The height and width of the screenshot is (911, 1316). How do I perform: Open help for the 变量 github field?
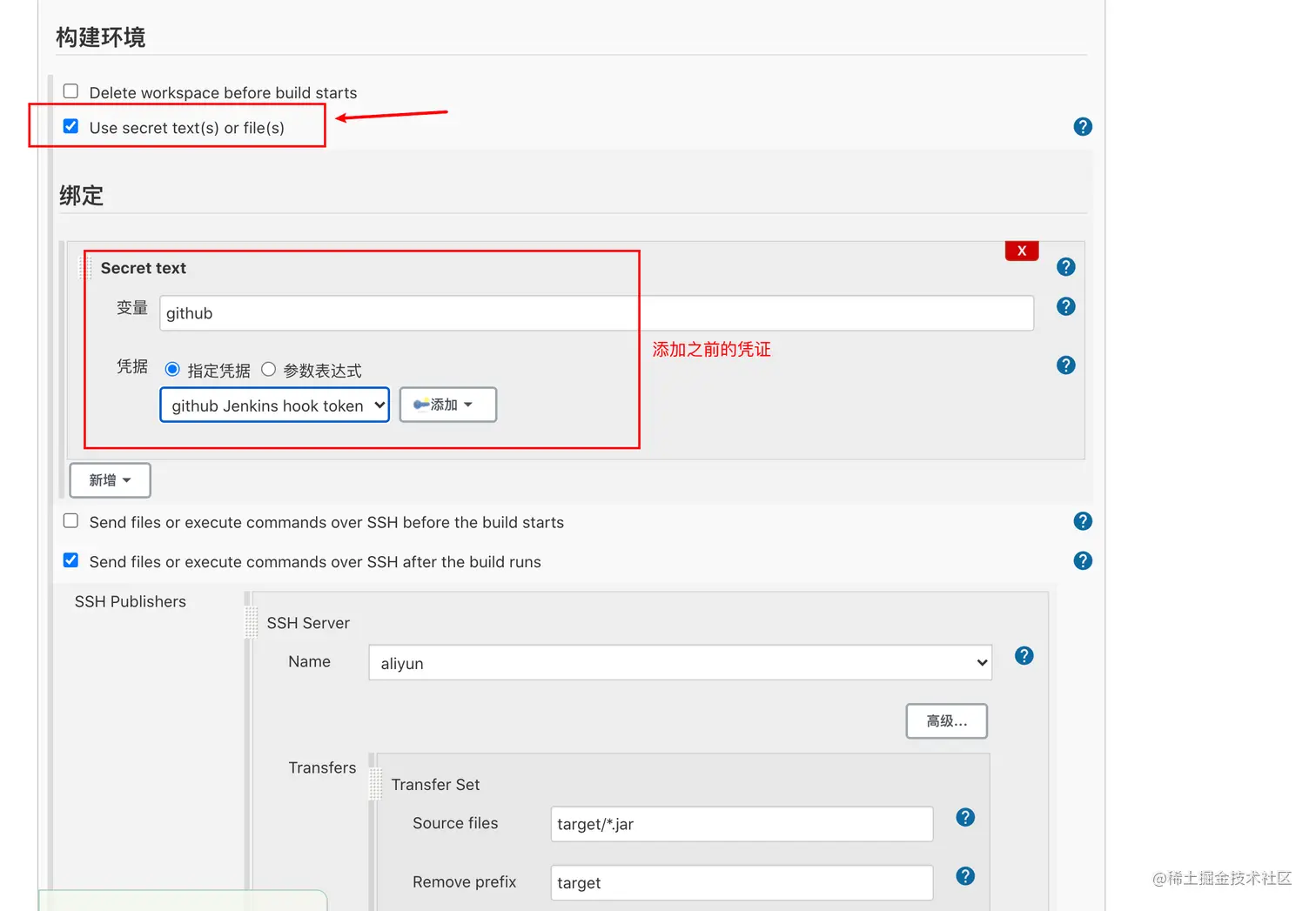(1066, 306)
